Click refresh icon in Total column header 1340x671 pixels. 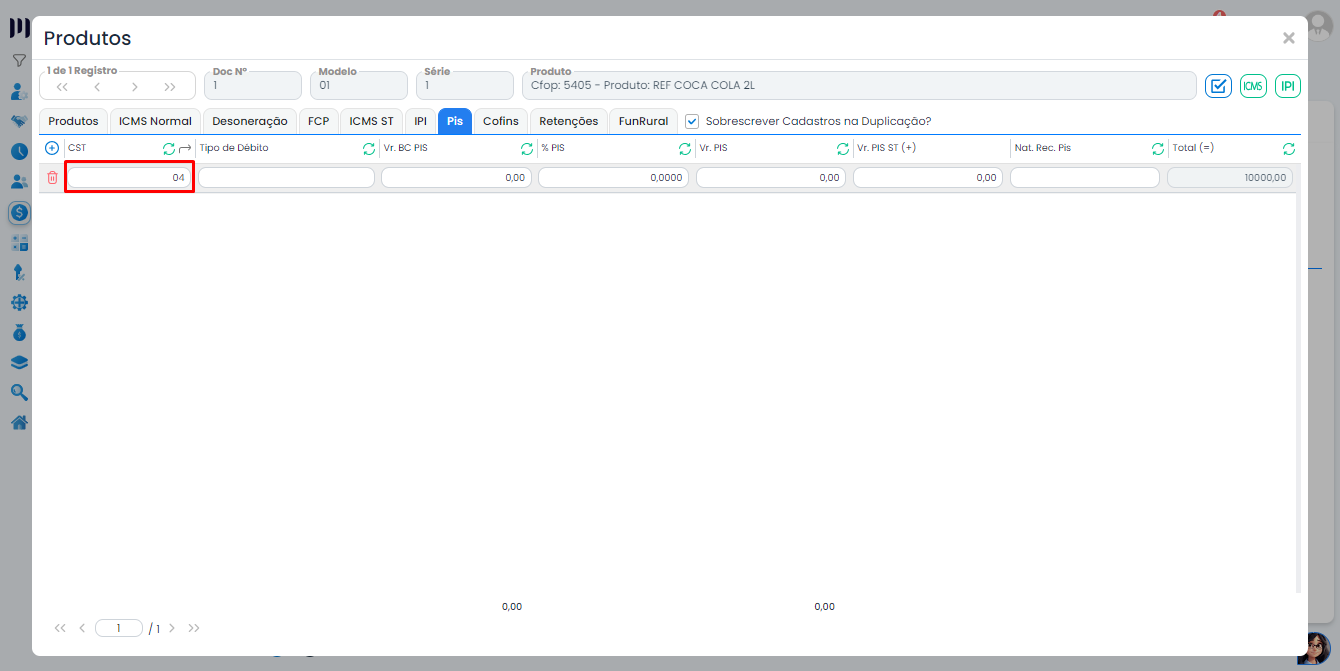[1289, 148]
